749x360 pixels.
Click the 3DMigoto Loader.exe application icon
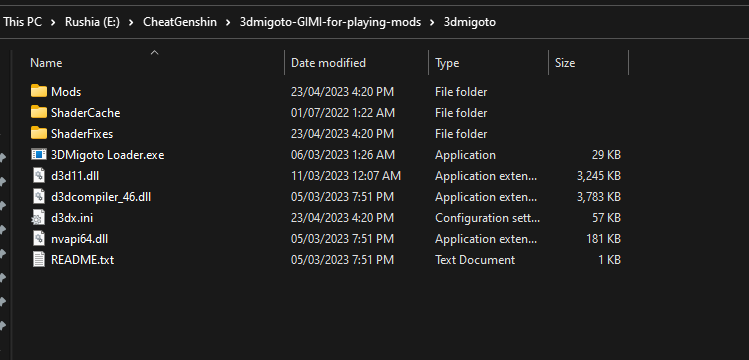click(39, 154)
